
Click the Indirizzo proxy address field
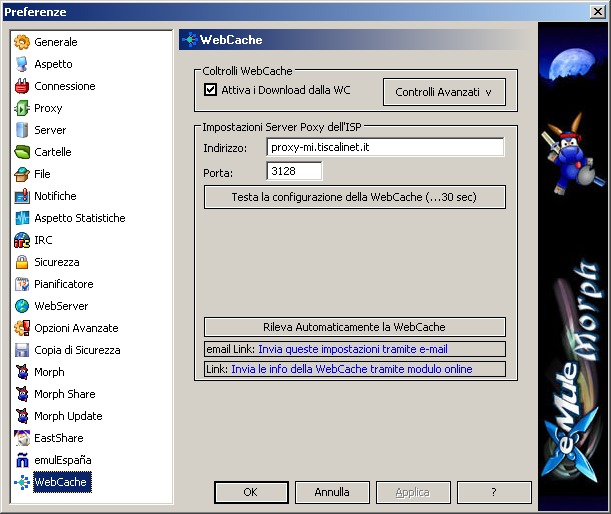tap(385, 148)
